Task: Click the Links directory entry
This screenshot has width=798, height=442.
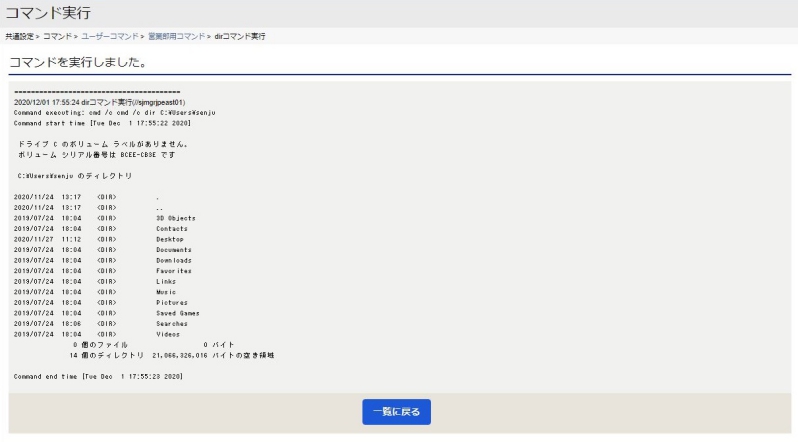Action: [x=166, y=282]
